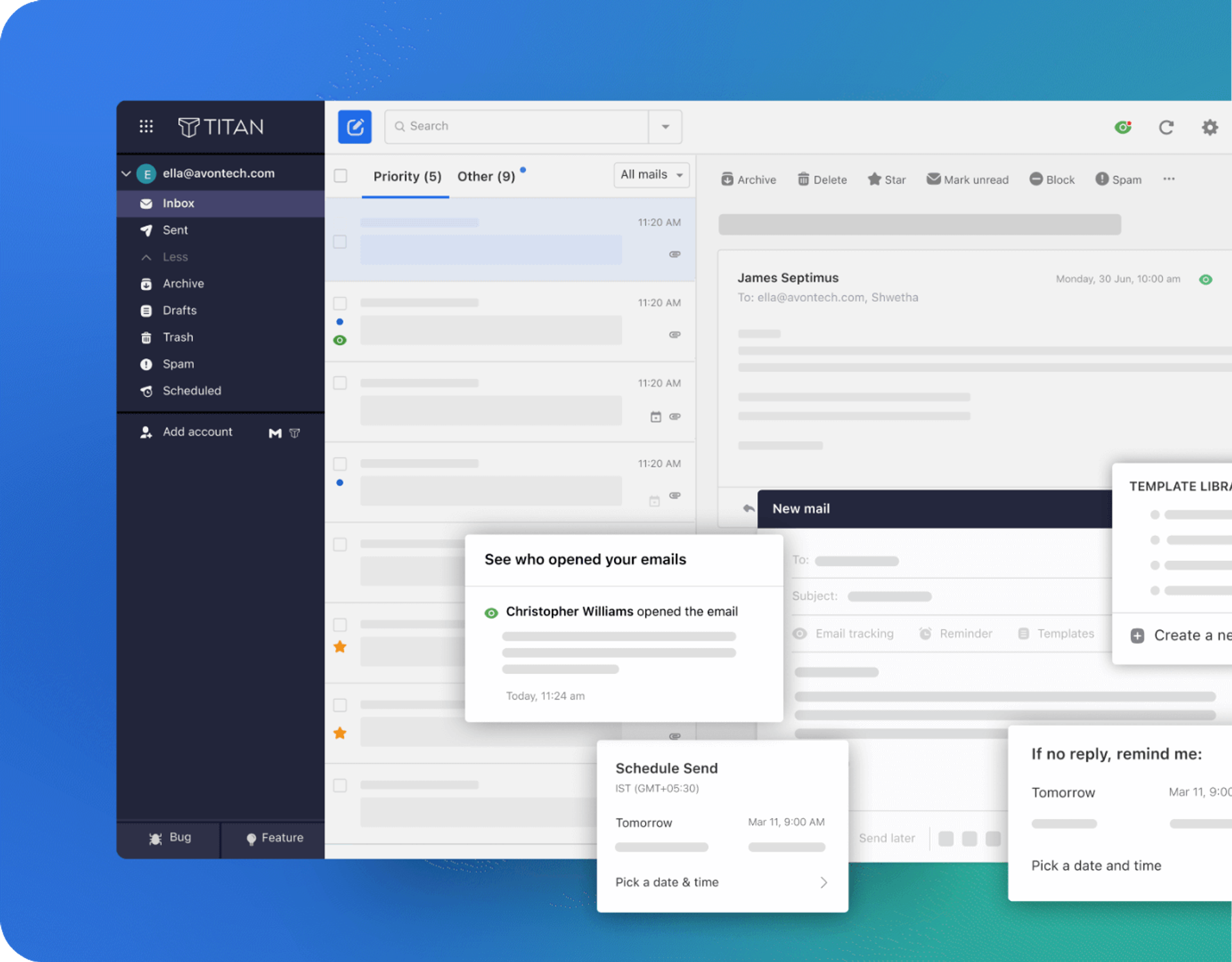
Task: Open the Drafts folder
Action: click(221, 311)
